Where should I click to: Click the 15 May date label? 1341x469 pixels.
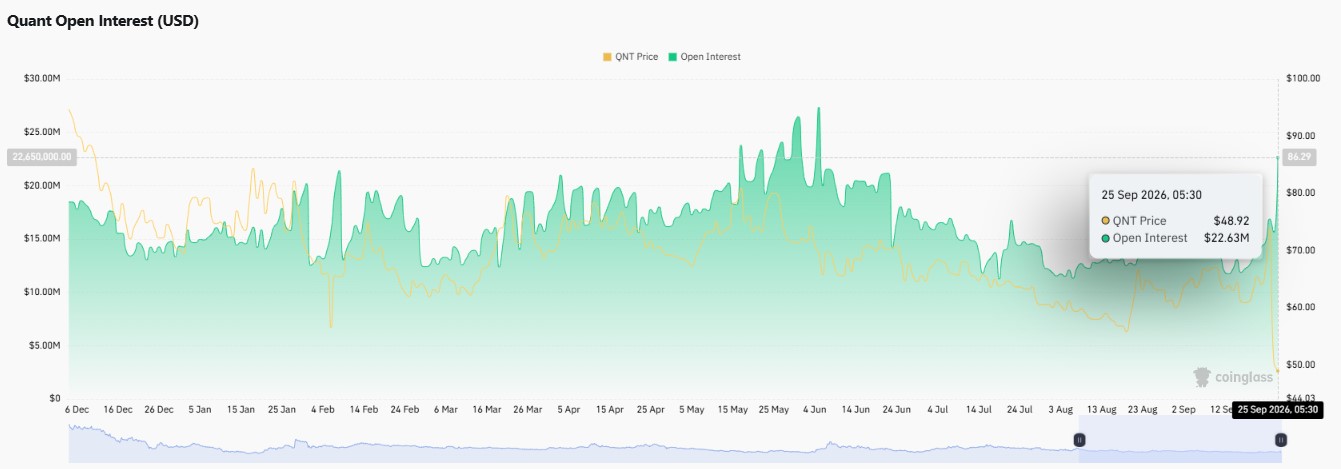pyautogui.click(x=732, y=409)
